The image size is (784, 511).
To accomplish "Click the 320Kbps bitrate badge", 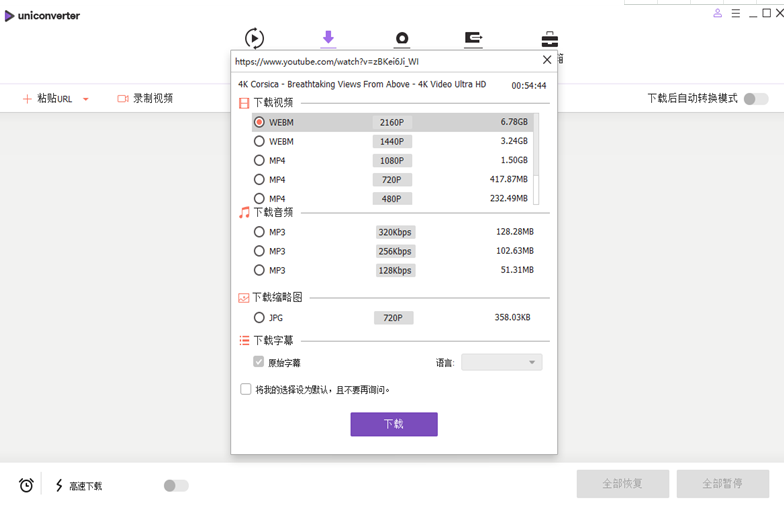I will 395,232.
